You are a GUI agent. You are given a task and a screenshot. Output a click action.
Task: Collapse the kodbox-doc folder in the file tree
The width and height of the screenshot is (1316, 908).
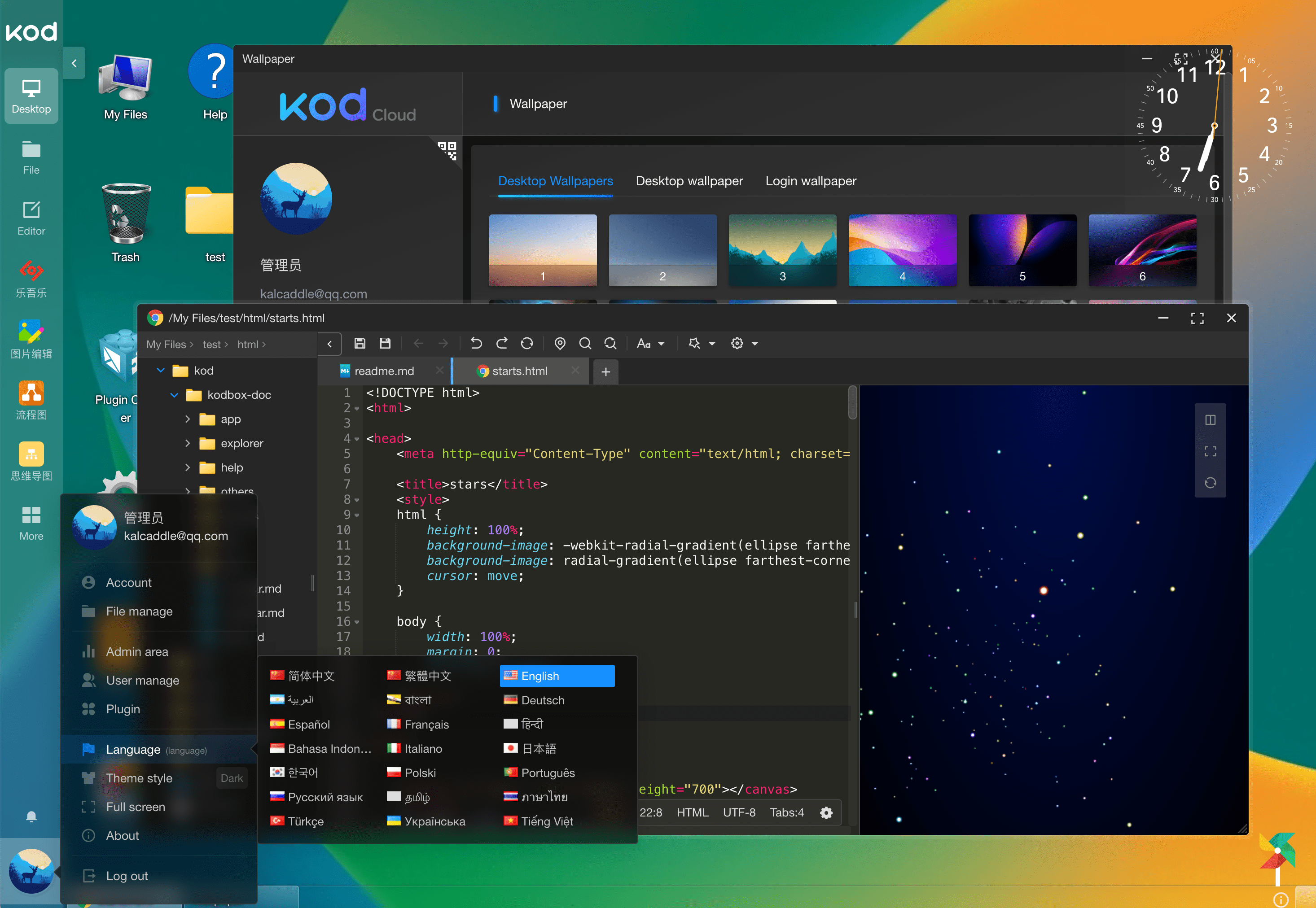tap(174, 395)
